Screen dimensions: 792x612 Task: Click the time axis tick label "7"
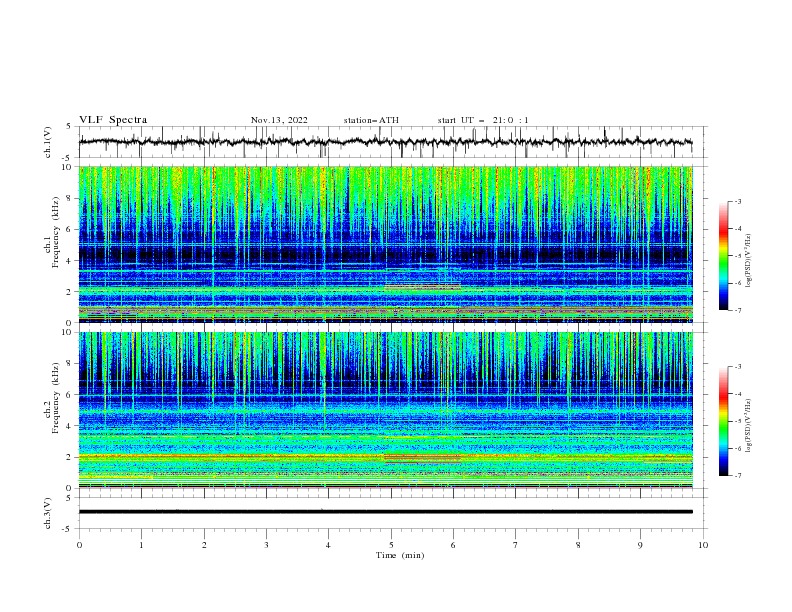[x=516, y=545]
